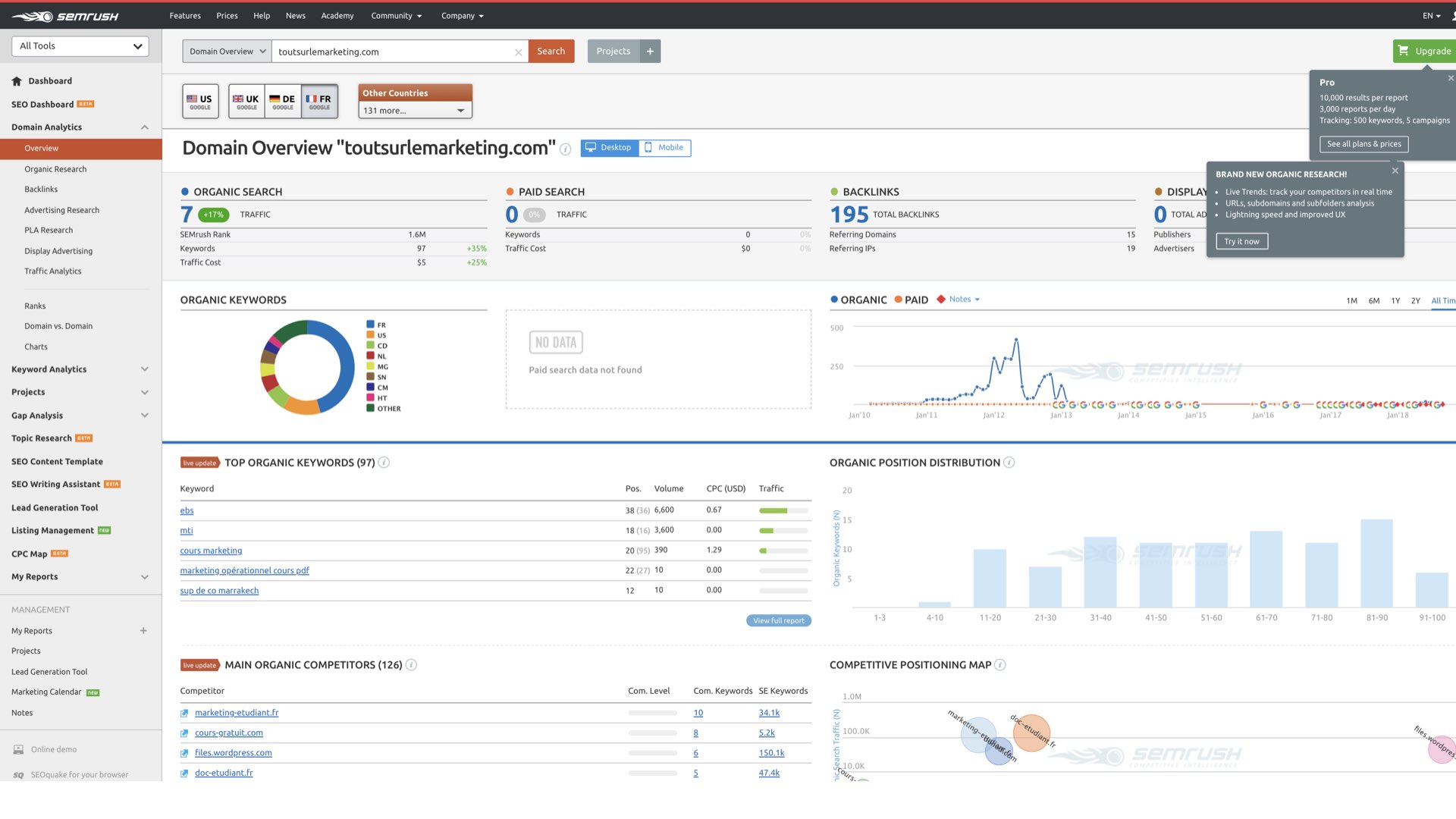Open the Dashboard home icon
This screenshot has height=819, width=1456.
[17, 81]
